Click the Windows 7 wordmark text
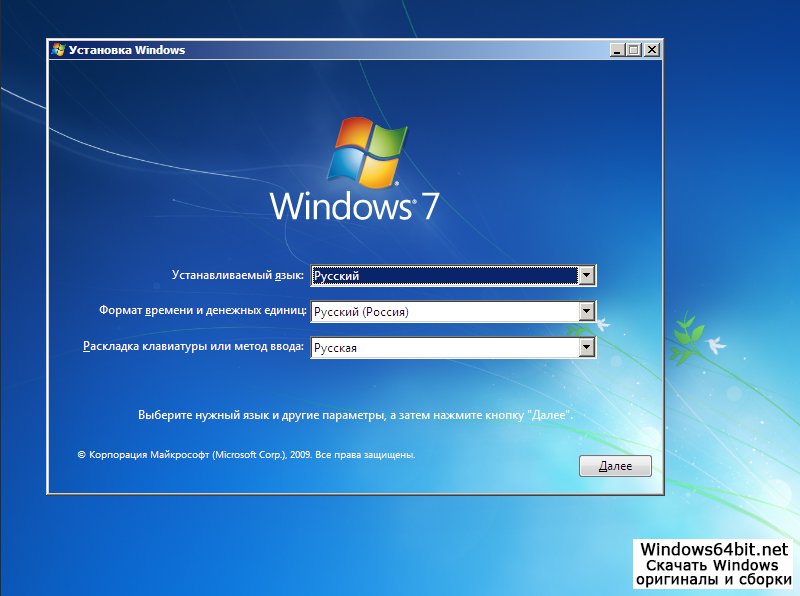The height and width of the screenshot is (596, 800). click(x=354, y=206)
